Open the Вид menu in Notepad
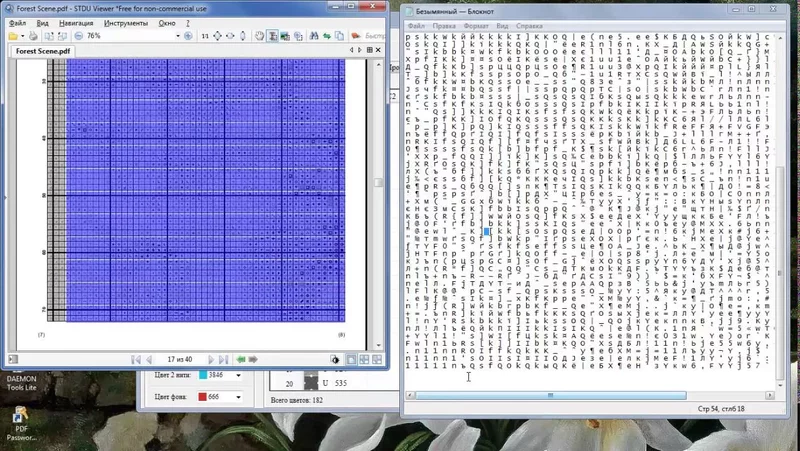The width and height of the screenshot is (800, 451). [x=503, y=26]
